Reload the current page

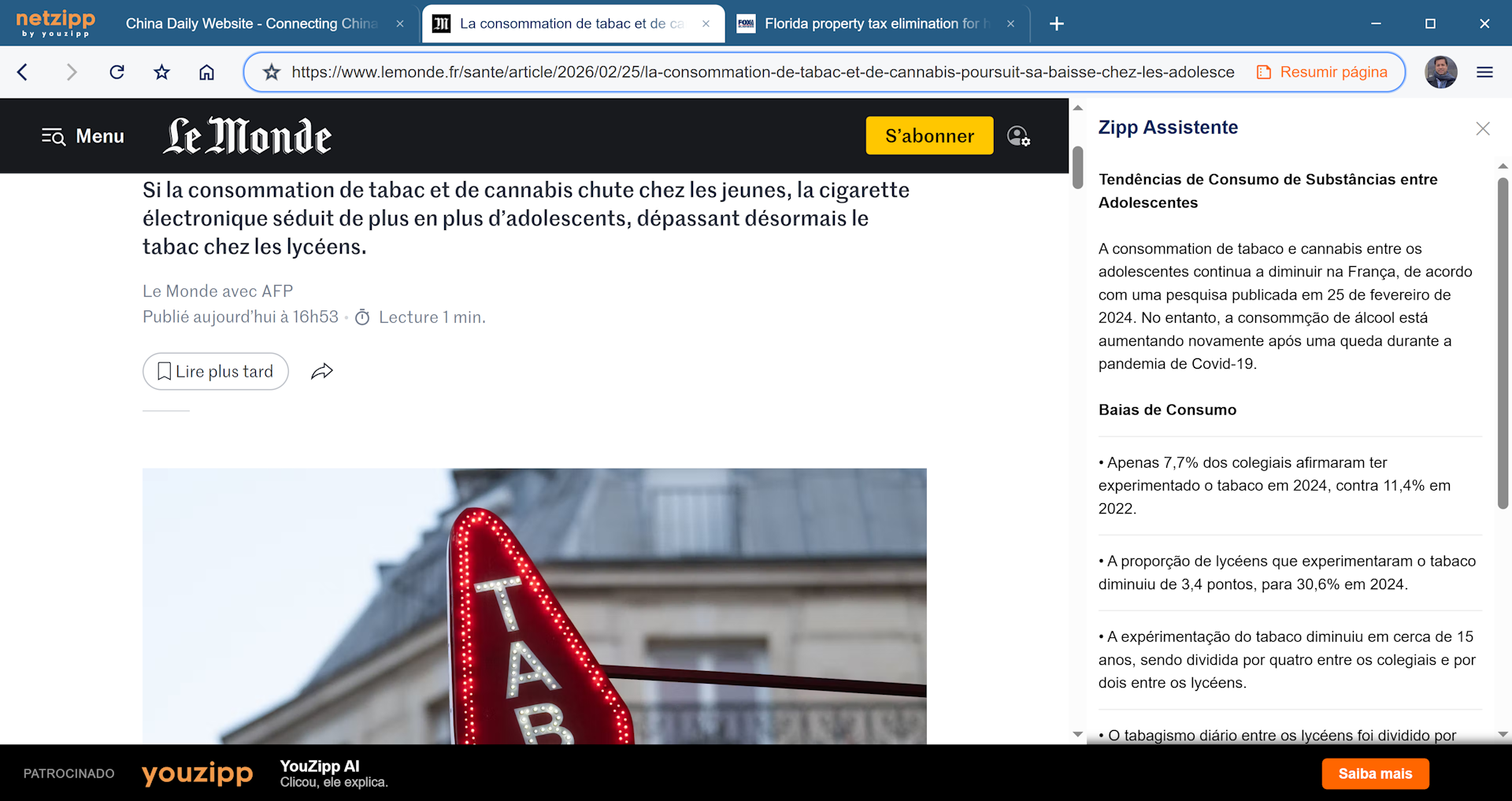(117, 72)
